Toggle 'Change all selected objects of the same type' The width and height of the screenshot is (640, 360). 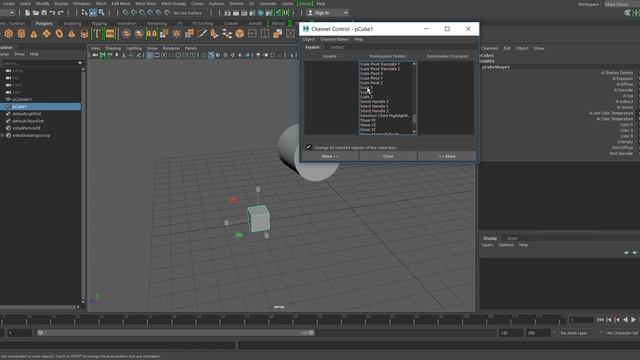tap(309, 147)
